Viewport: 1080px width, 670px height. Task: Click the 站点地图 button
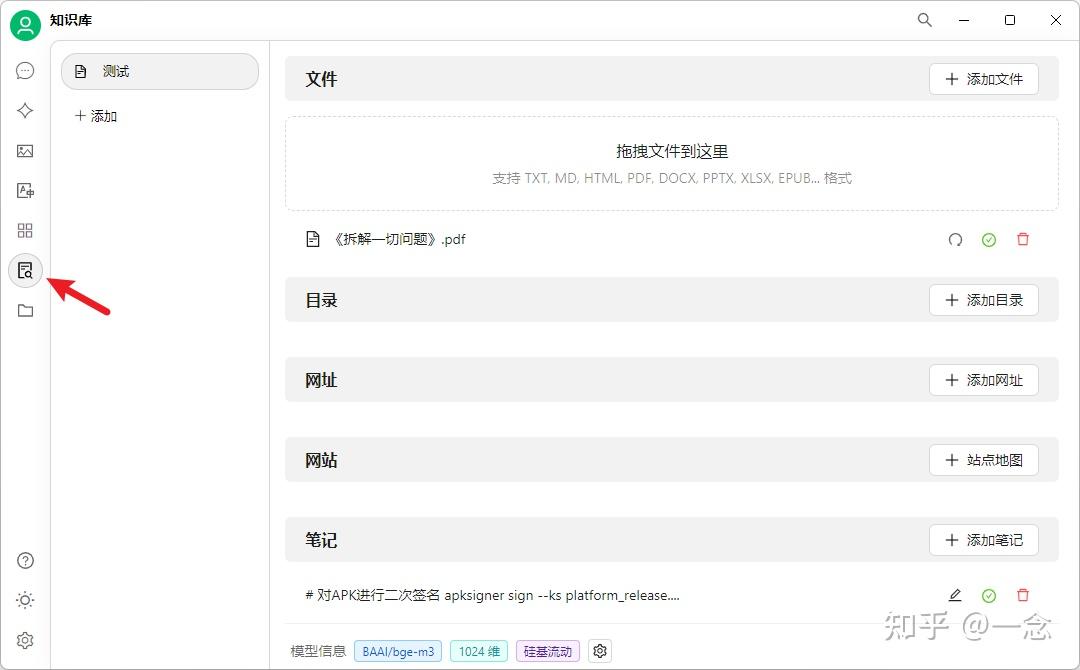984,460
